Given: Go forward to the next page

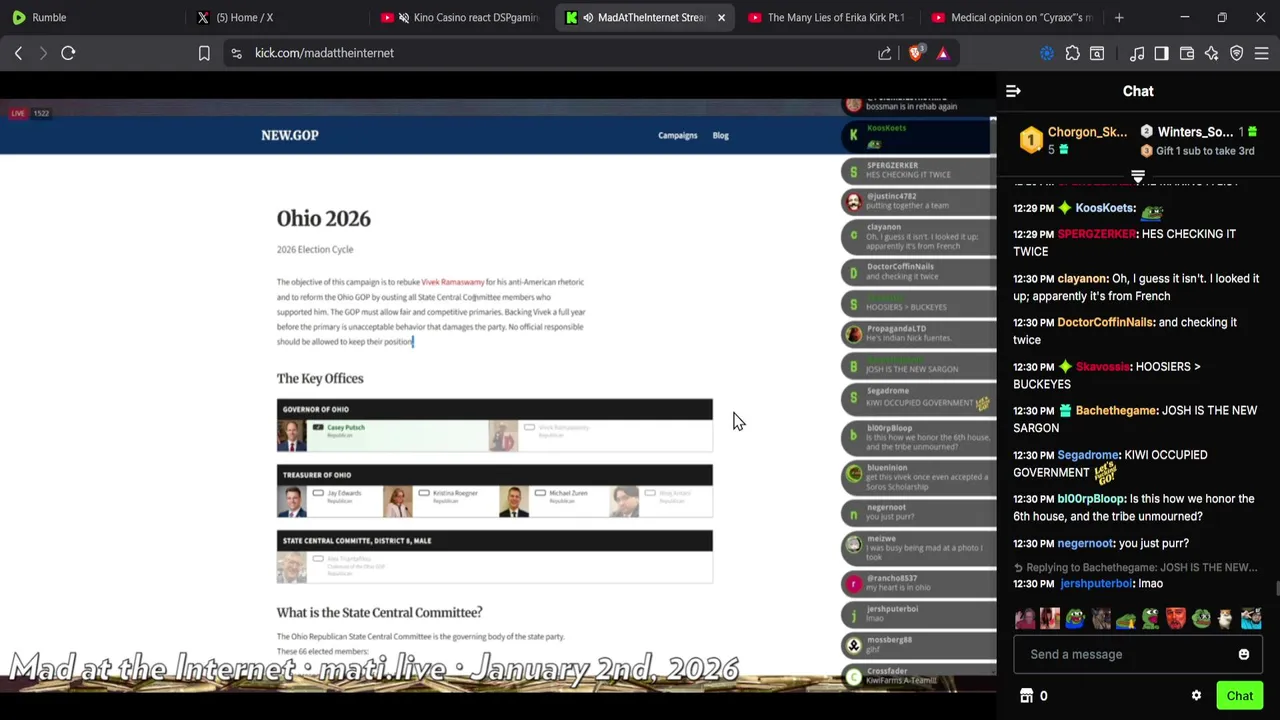Looking at the screenshot, I should pyautogui.click(x=43, y=53).
